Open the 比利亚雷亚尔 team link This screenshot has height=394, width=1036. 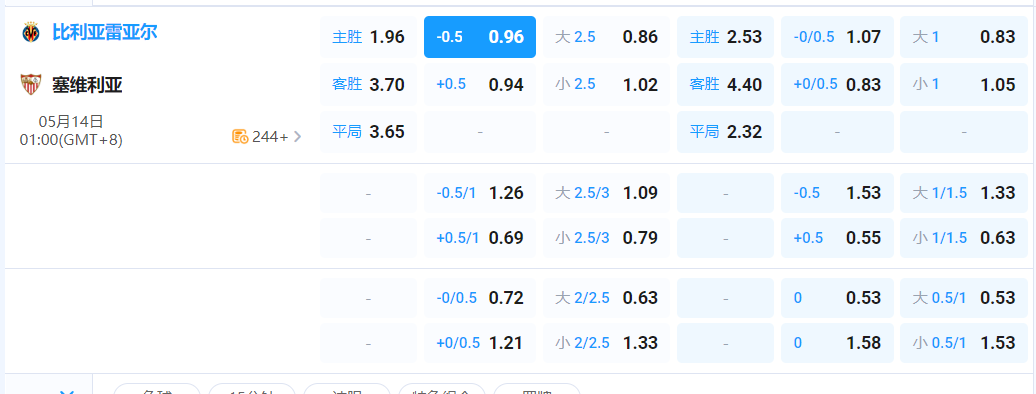104,32
